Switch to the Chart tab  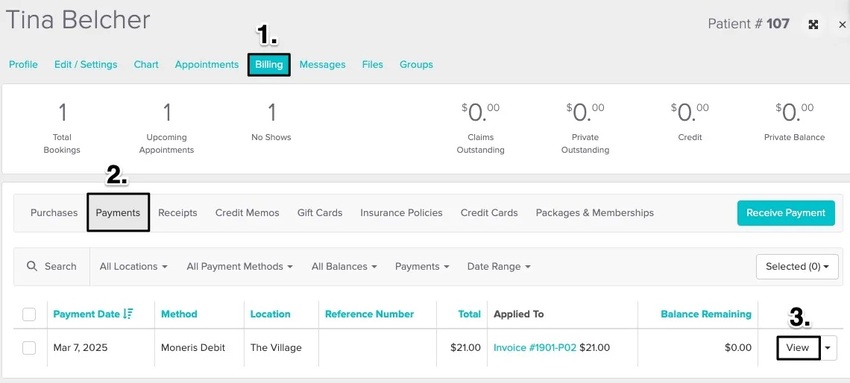click(x=146, y=64)
